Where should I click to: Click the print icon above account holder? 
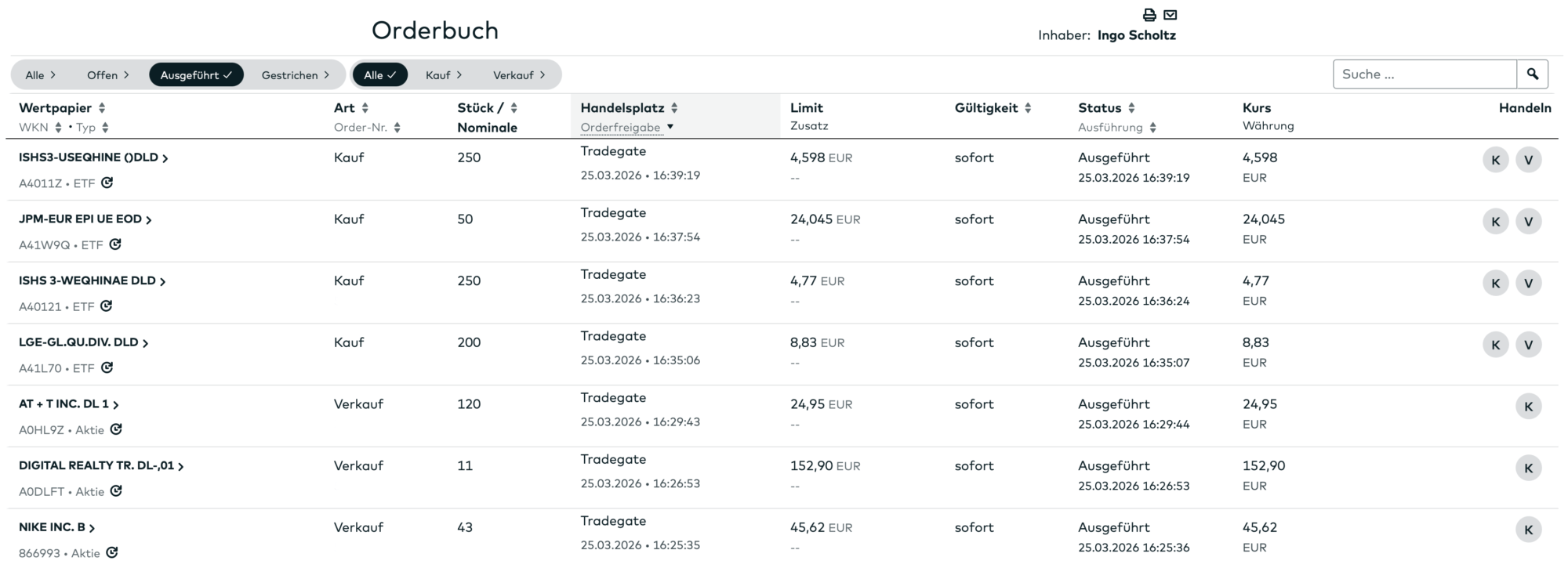[1149, 15]
